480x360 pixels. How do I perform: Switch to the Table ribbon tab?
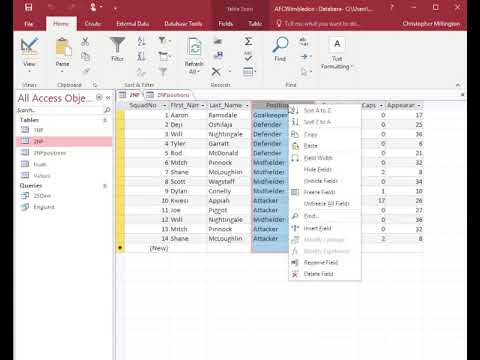[x=255, y=24]
